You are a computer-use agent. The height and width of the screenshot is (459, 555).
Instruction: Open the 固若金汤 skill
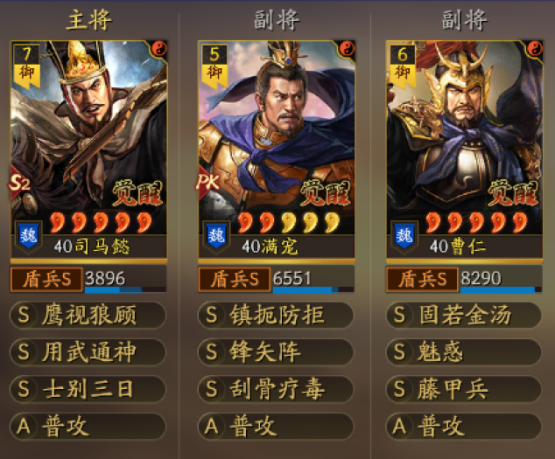click(463, 315)
